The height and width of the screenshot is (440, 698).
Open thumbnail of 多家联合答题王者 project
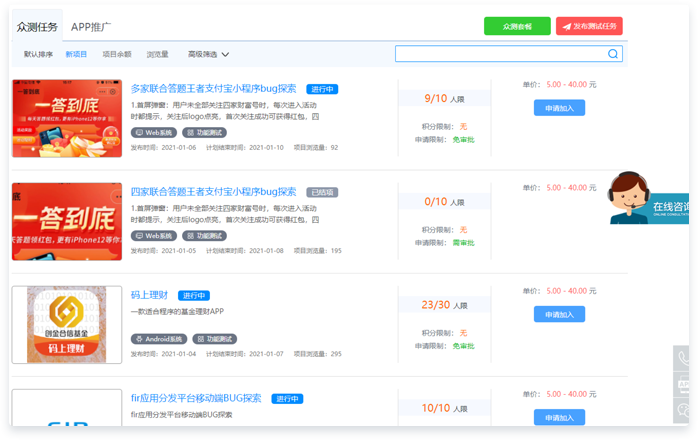67,118
